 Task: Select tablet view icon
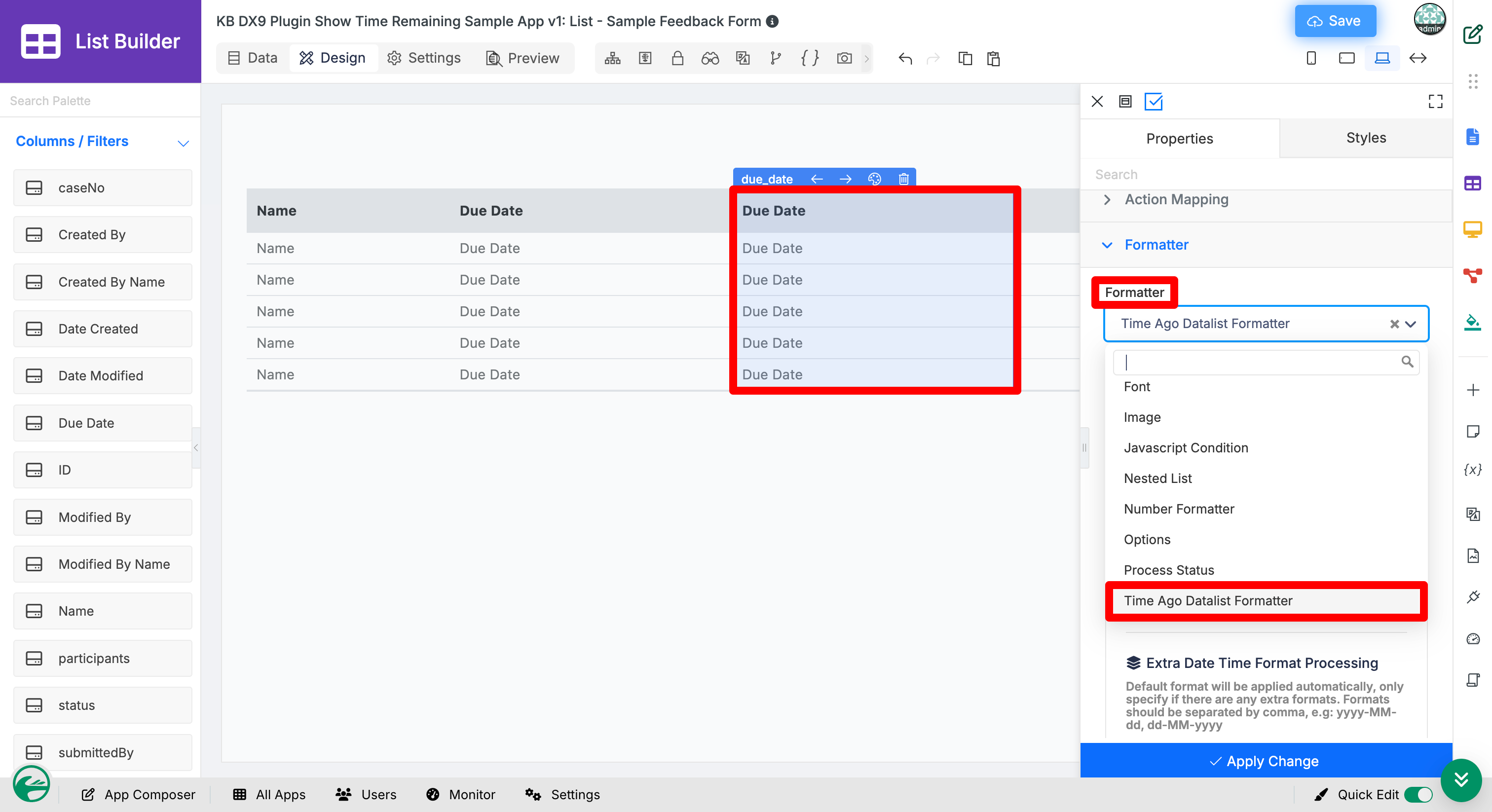click(1346, 58)
